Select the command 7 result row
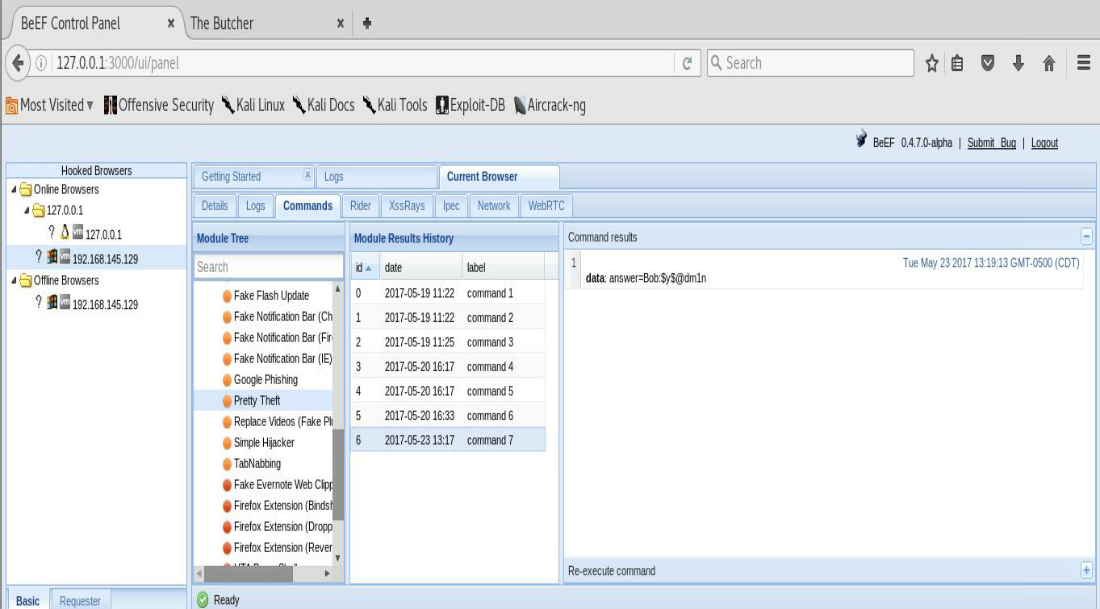Screen dimensions: 1100x609 (448, 440)
